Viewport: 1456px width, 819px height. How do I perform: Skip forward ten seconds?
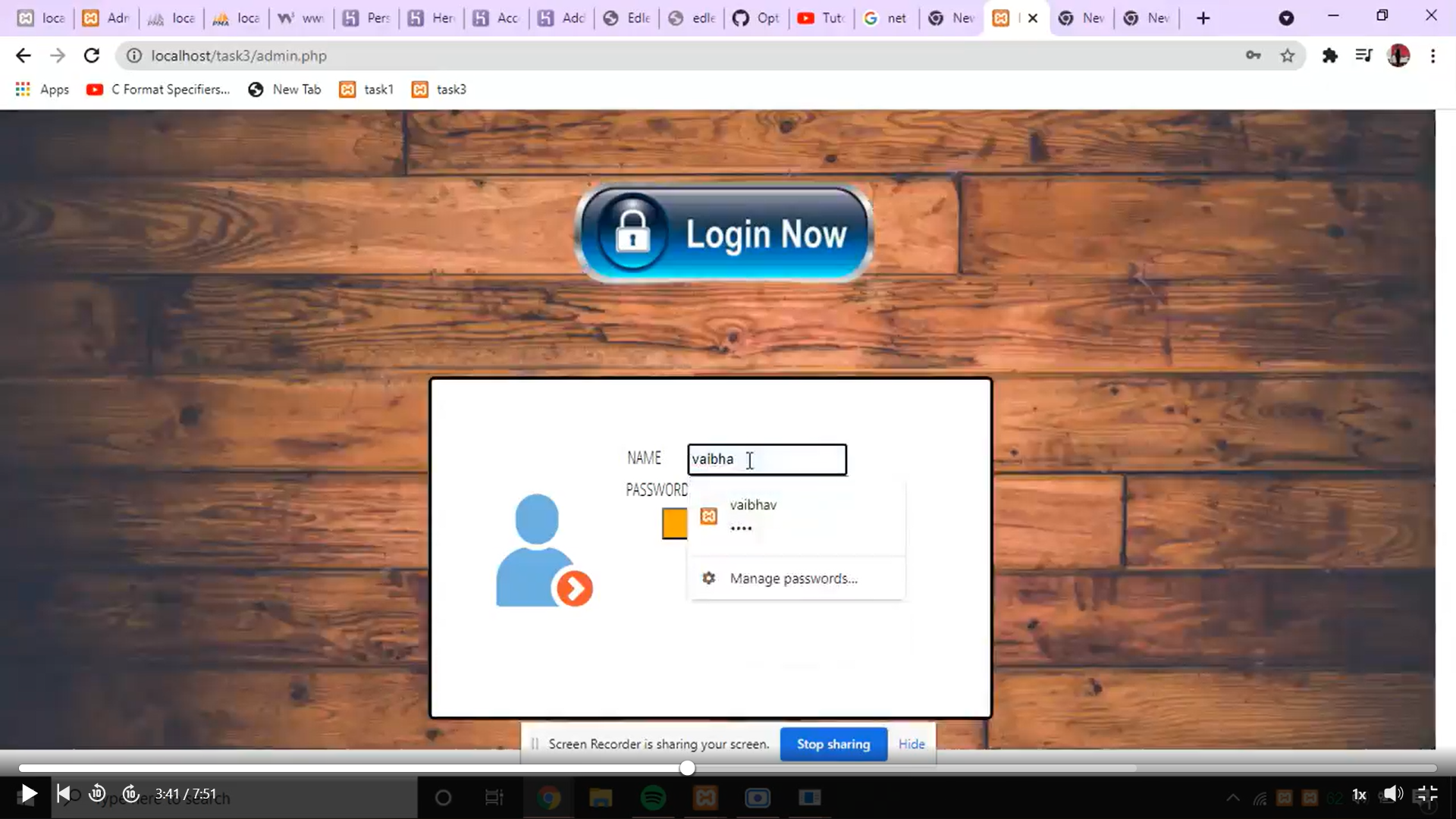coord(130,794)
